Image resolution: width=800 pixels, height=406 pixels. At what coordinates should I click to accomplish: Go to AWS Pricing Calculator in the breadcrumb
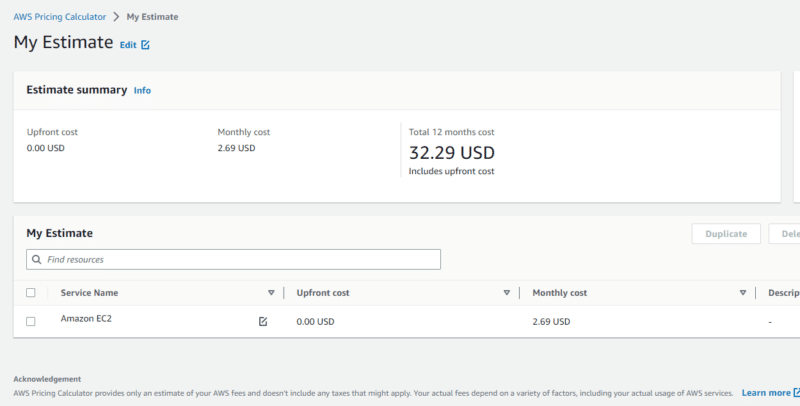click(58, 17)
